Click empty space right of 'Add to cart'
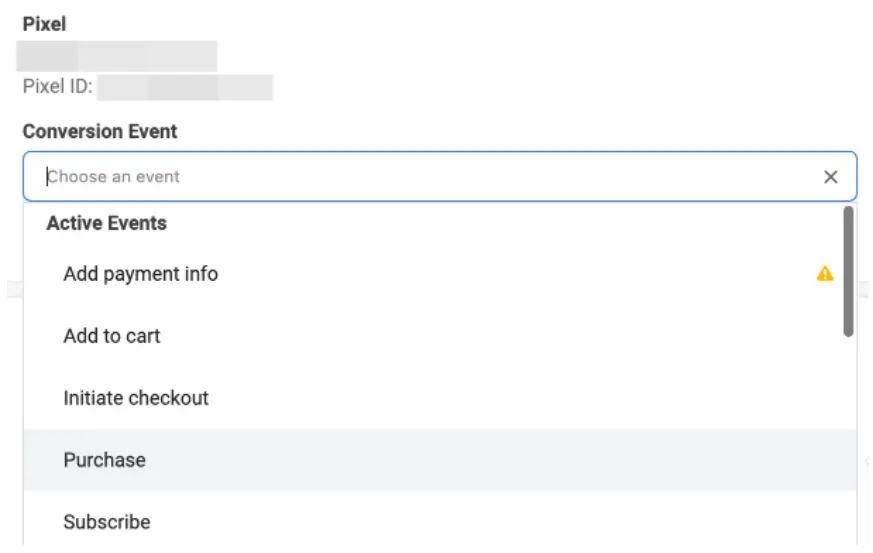Screen dimensions: 873x553 [x=500, y=336]
